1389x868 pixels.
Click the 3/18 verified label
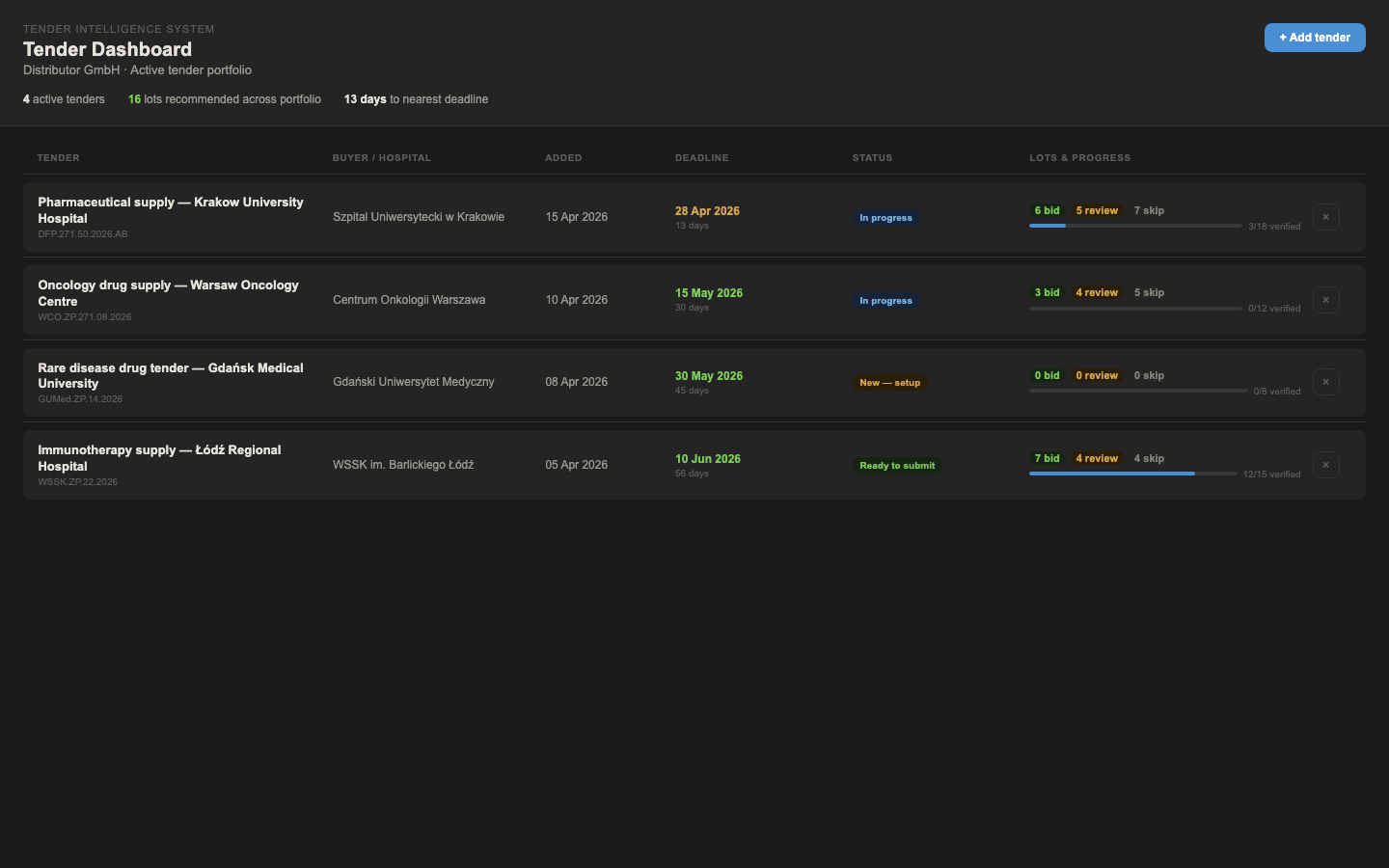pyautogui.click(x=1274, y=227)
